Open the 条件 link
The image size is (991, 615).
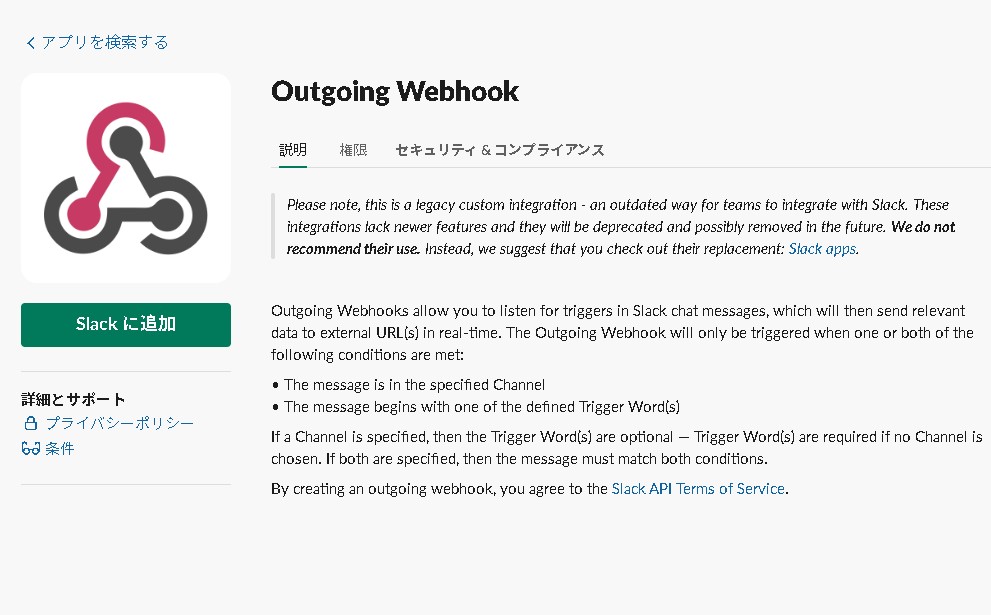point(59,448)
